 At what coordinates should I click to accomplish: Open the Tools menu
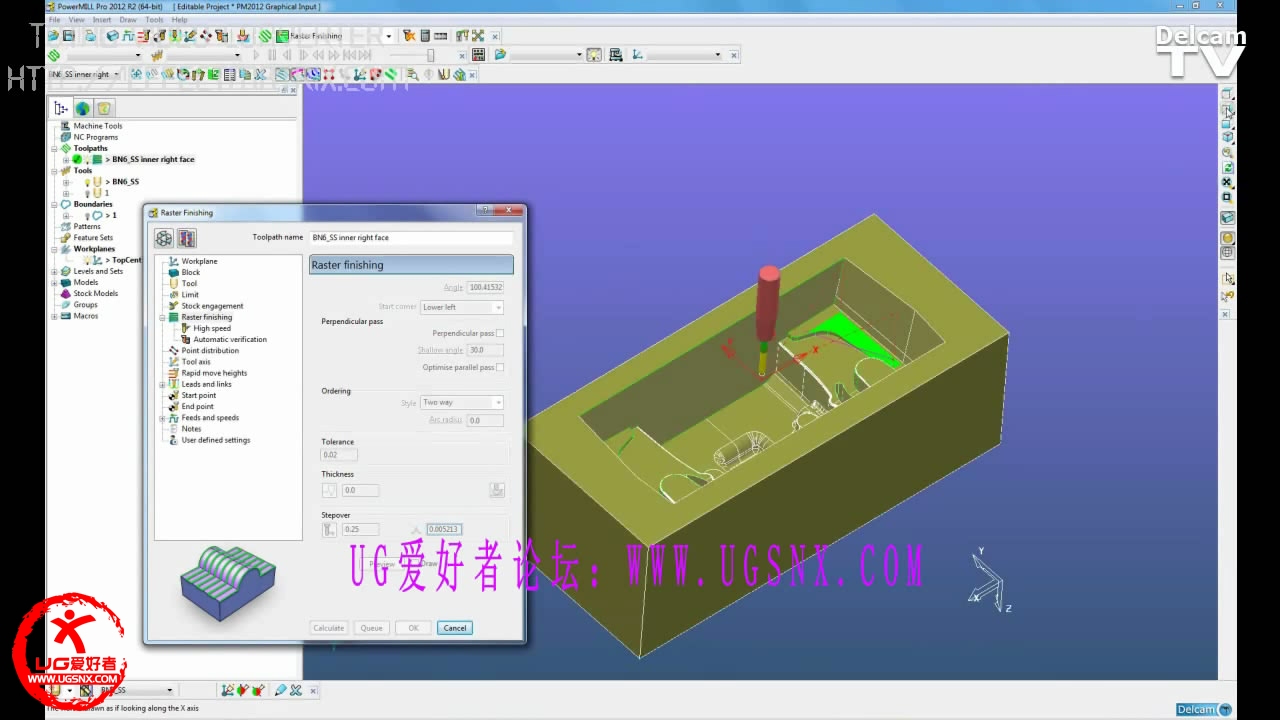[154, 19]
